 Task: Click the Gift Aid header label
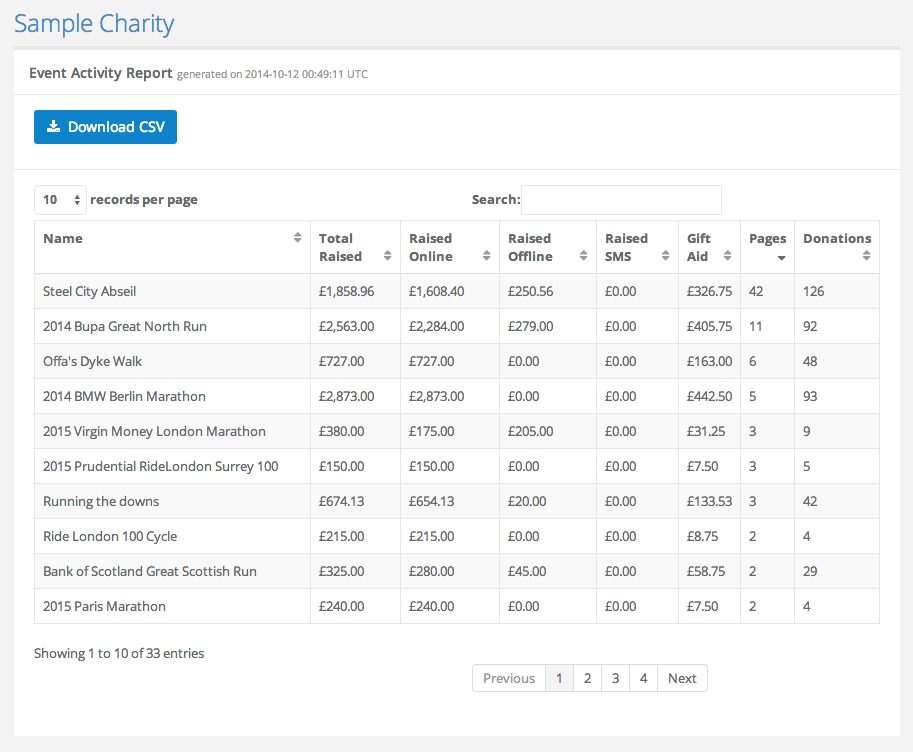pos(699,247)
